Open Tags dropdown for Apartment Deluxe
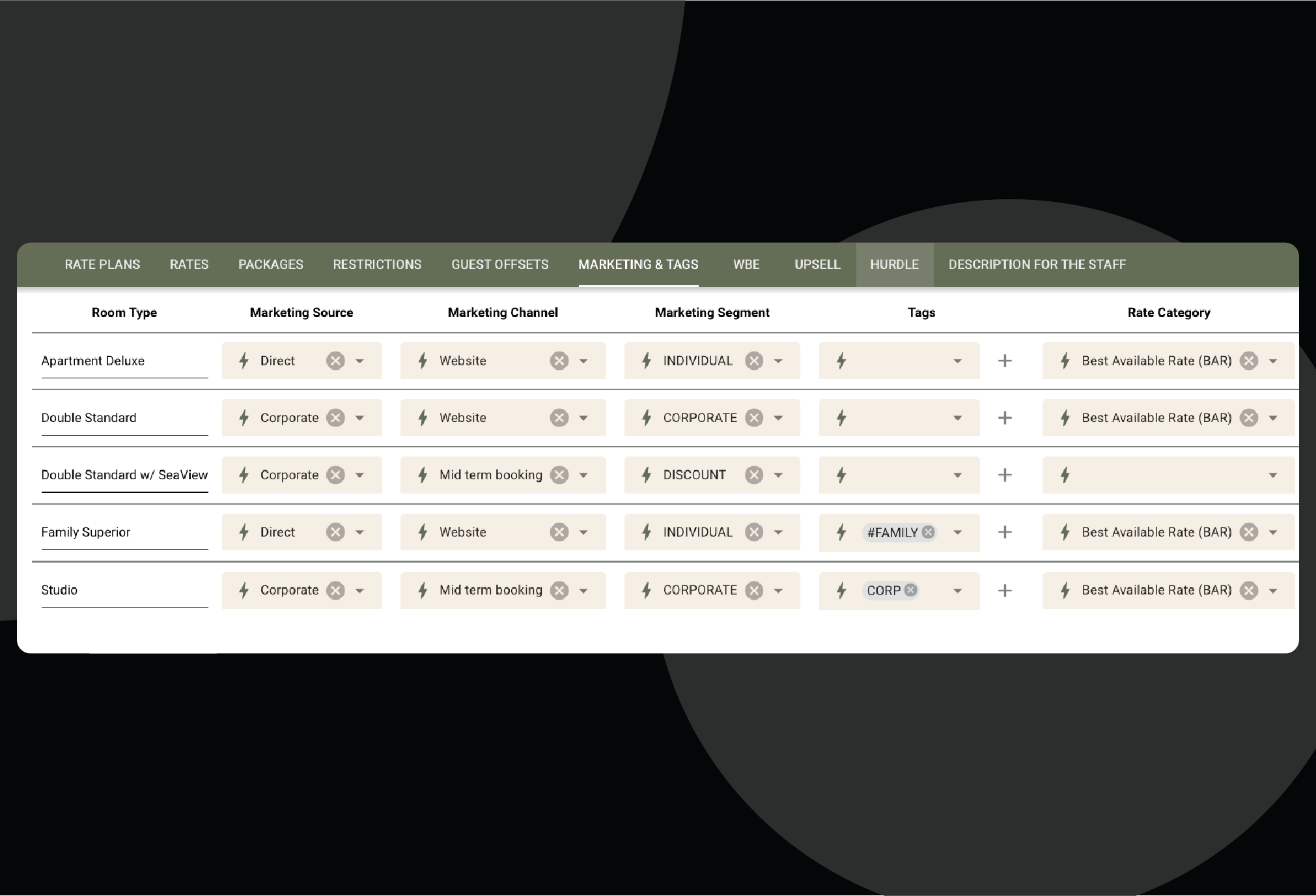The width and height of the screenshot is (1316, 896). coord(957,361)
